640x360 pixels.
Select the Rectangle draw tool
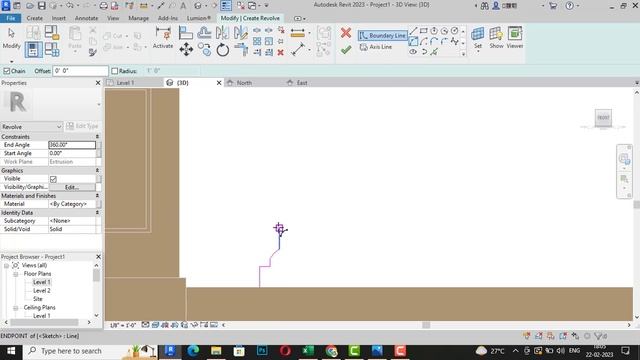(x=424, y=31)
